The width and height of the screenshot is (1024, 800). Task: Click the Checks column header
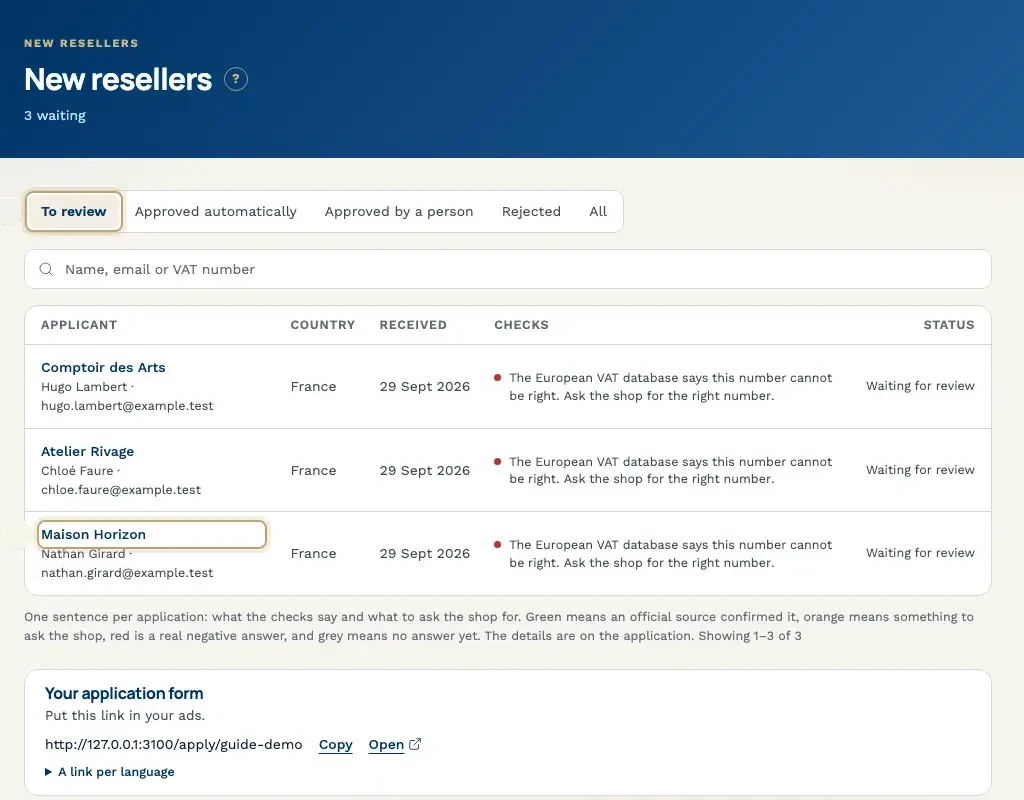pos(521,325)
